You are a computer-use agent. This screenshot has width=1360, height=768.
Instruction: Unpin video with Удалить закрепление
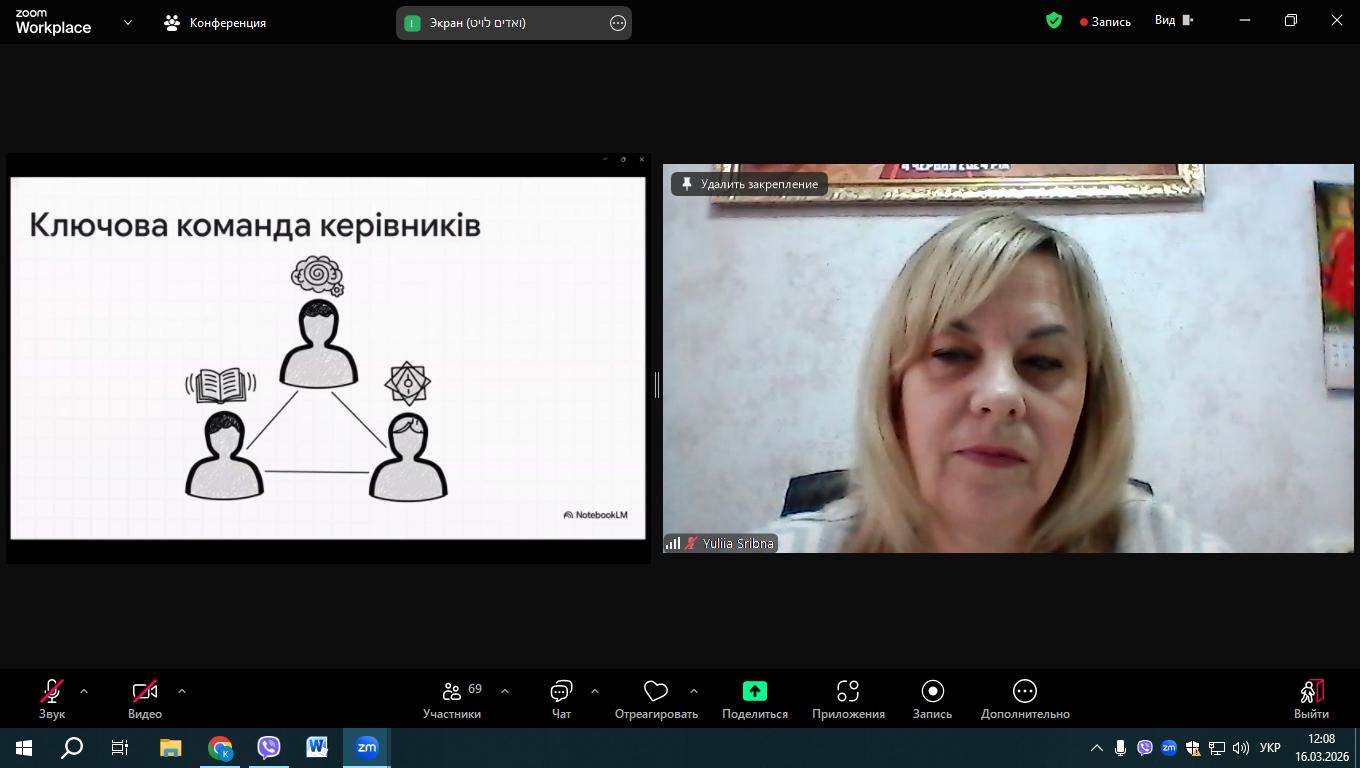[x=749, y=184]
